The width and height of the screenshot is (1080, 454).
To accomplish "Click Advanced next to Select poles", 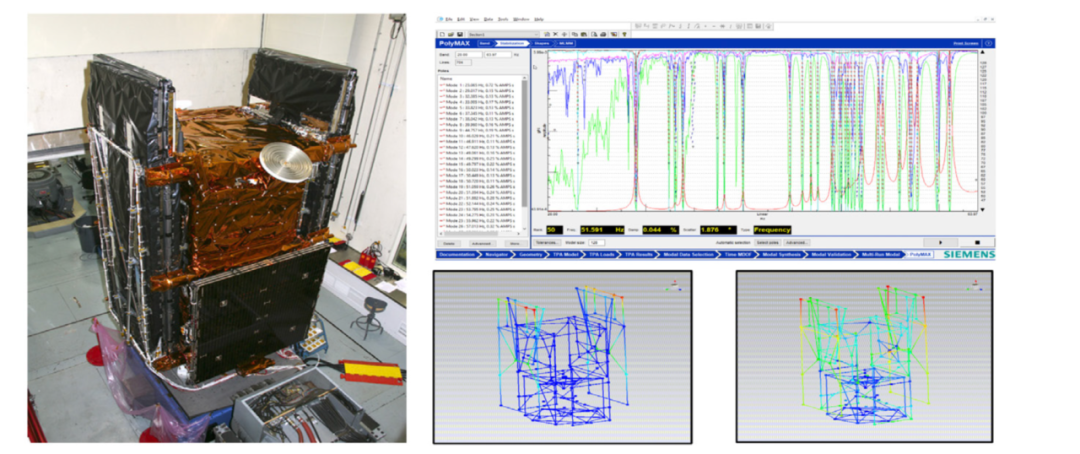I will (x=797, y=243).
